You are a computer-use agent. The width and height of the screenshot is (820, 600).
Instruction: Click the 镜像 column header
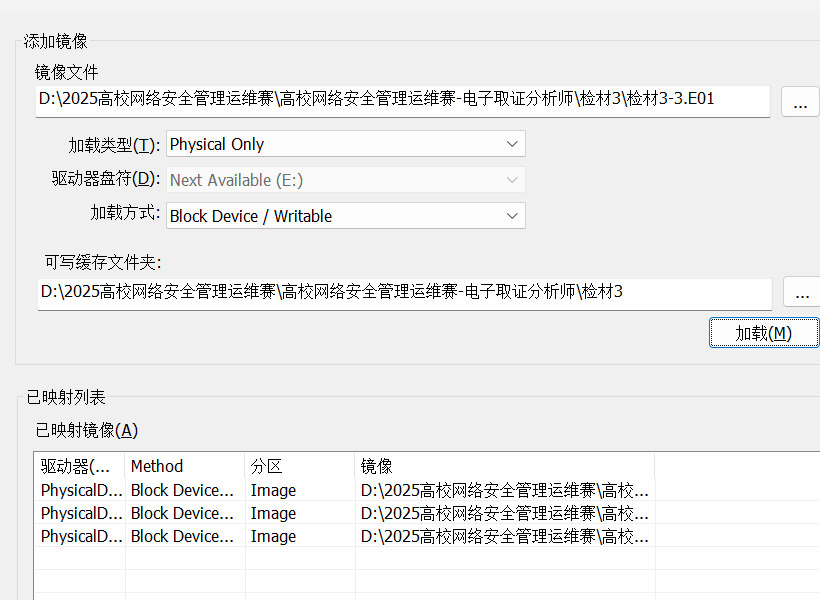(505, 466)
